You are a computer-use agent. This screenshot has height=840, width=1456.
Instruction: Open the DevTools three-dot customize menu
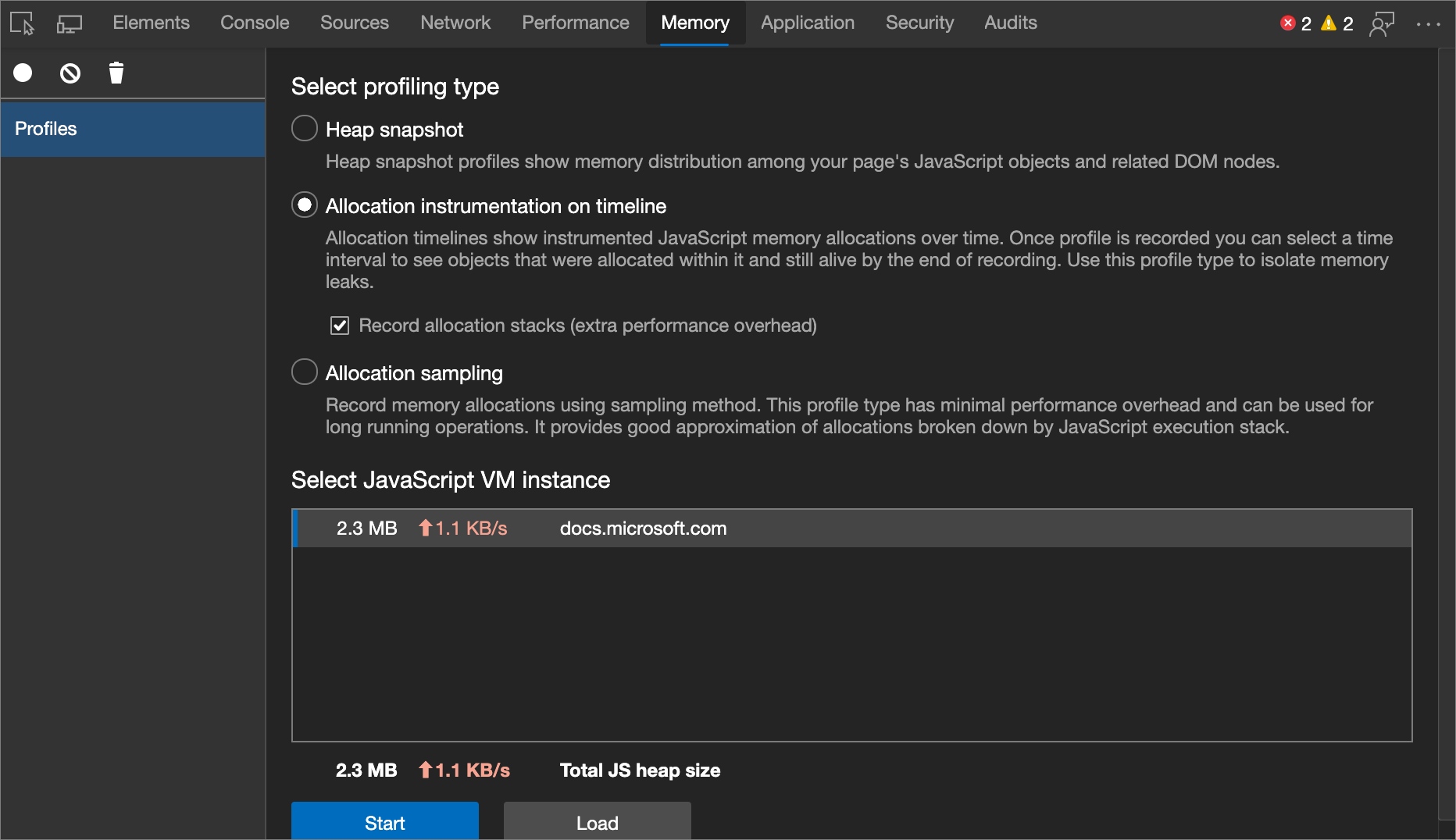pyautogui.click(x=1429, y=24)
